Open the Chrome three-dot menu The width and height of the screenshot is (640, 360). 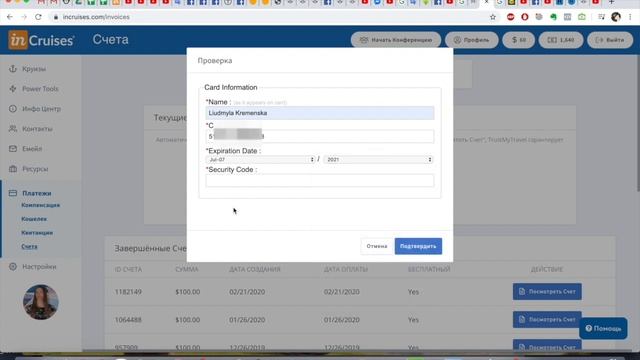pos(630,17)
